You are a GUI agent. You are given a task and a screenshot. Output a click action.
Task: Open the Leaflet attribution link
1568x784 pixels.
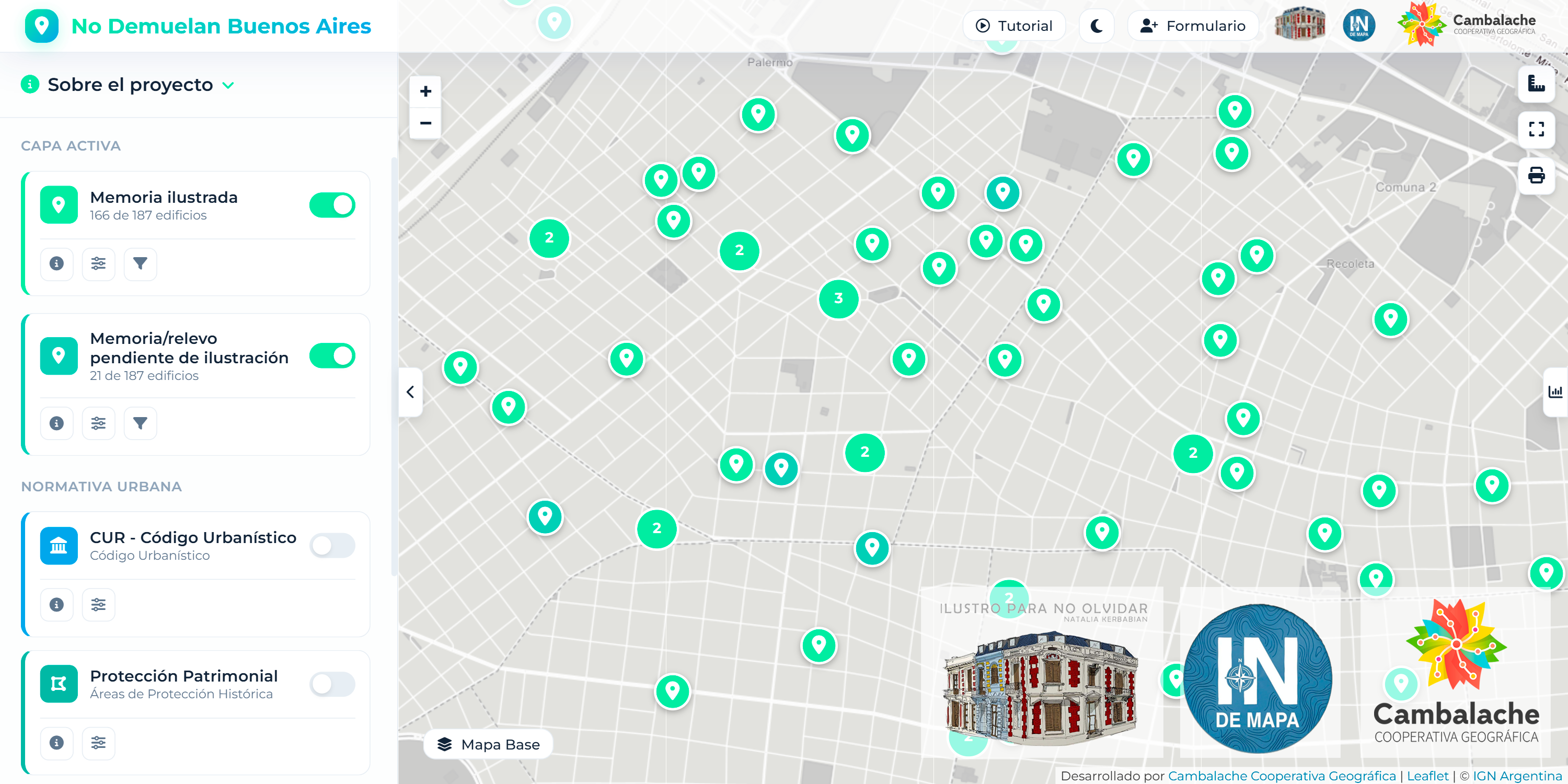(x=1427, y=776)
